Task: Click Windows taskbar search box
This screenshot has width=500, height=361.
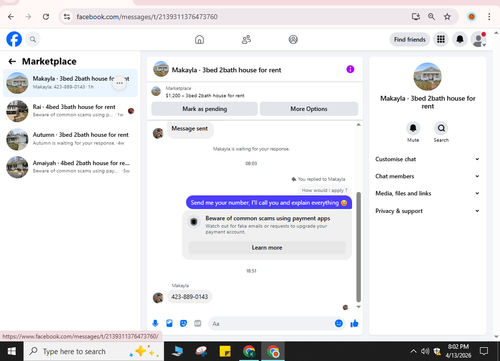Action: (x=94, y=351)
